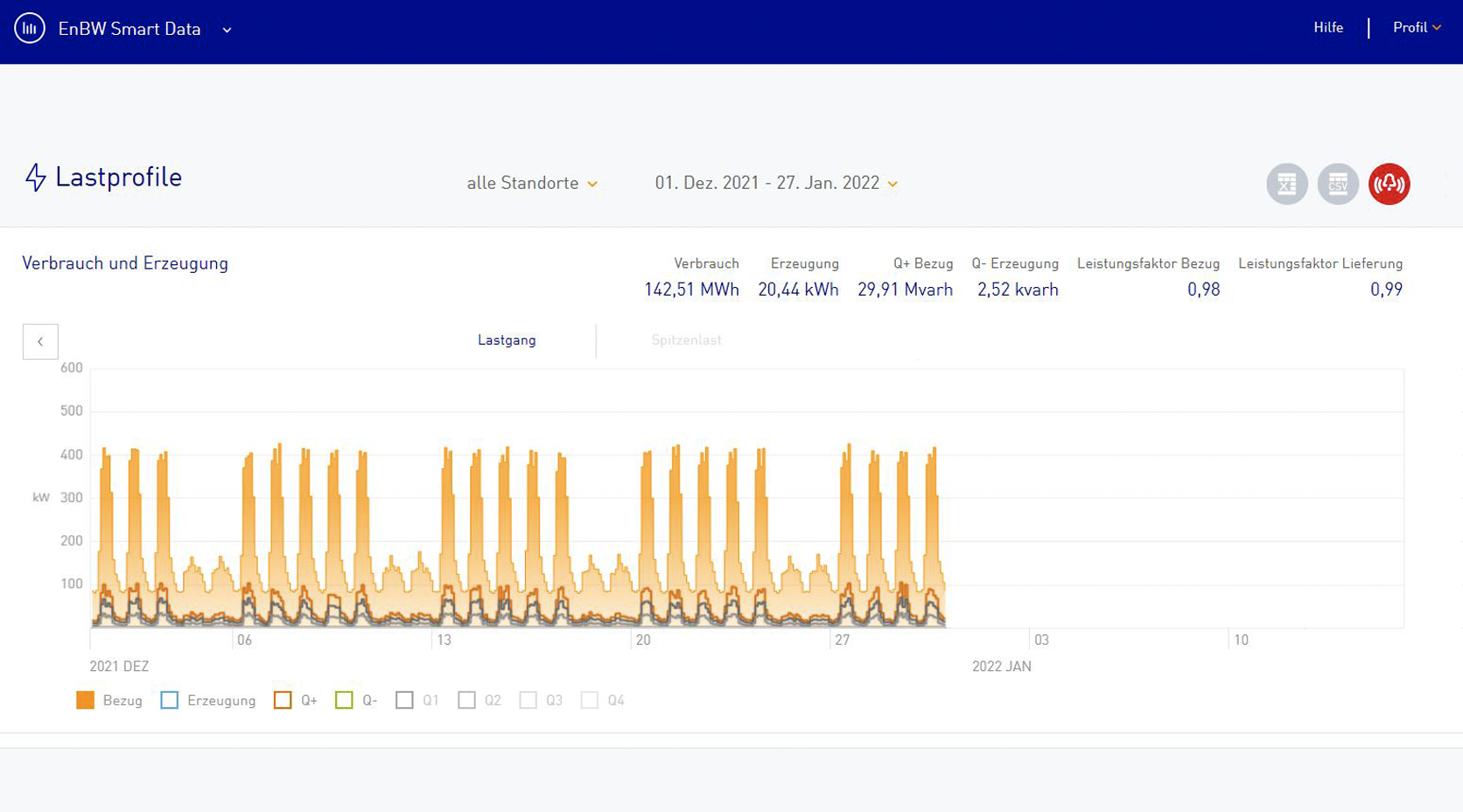Click the 2021 DEZ axis label
1463x812 pixels.
pos(119,667)
